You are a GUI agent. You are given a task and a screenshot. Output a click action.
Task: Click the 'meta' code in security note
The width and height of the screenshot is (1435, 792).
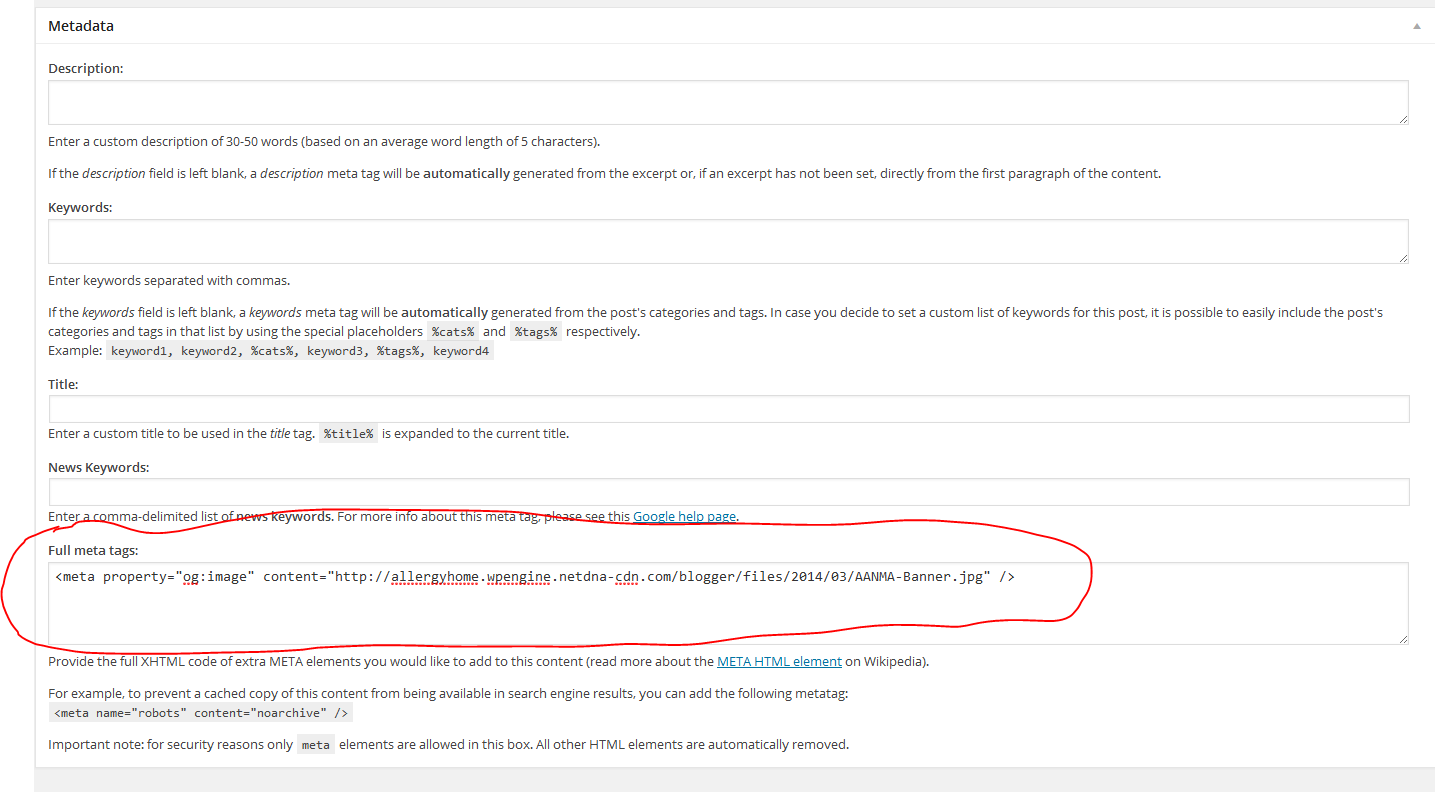[316, 745]
